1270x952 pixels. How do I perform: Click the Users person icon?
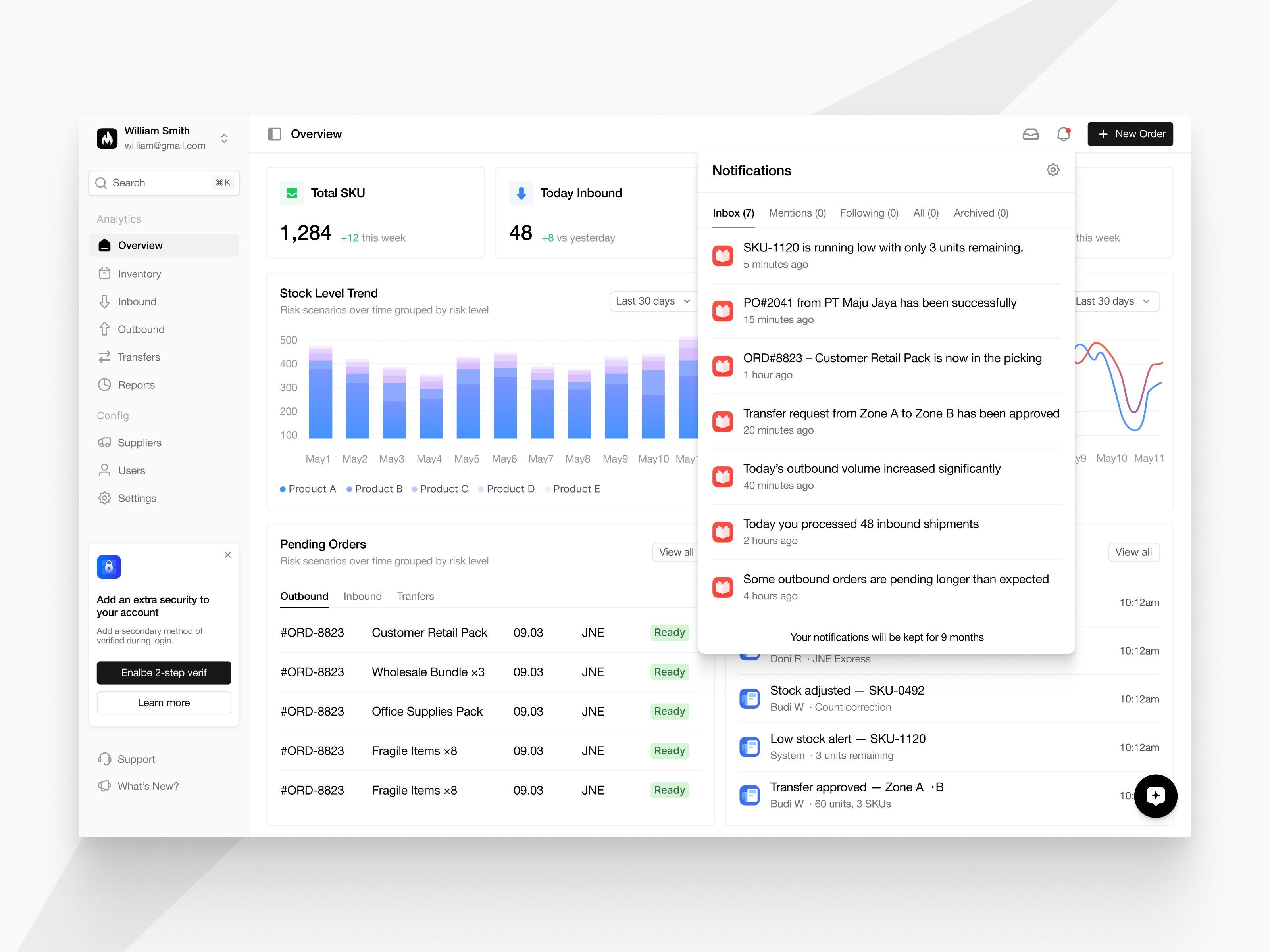coord(104,470)
